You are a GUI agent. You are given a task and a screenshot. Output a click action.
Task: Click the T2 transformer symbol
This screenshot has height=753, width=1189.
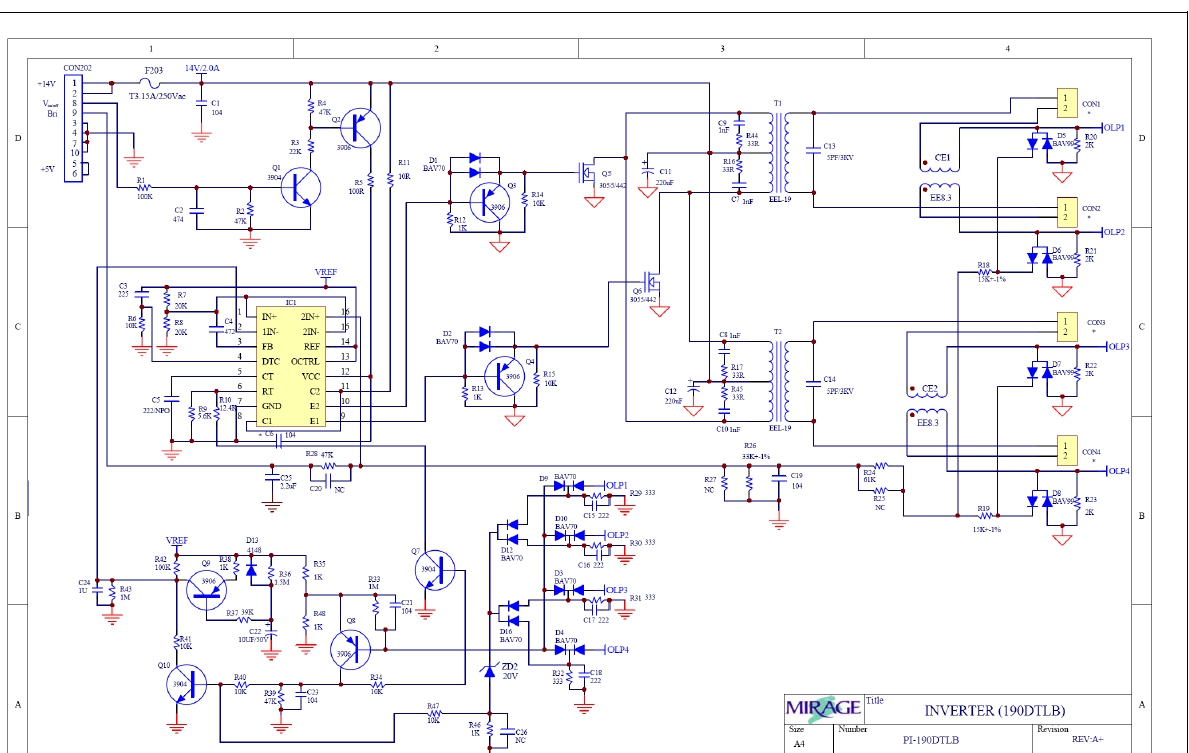pos(778,383)
